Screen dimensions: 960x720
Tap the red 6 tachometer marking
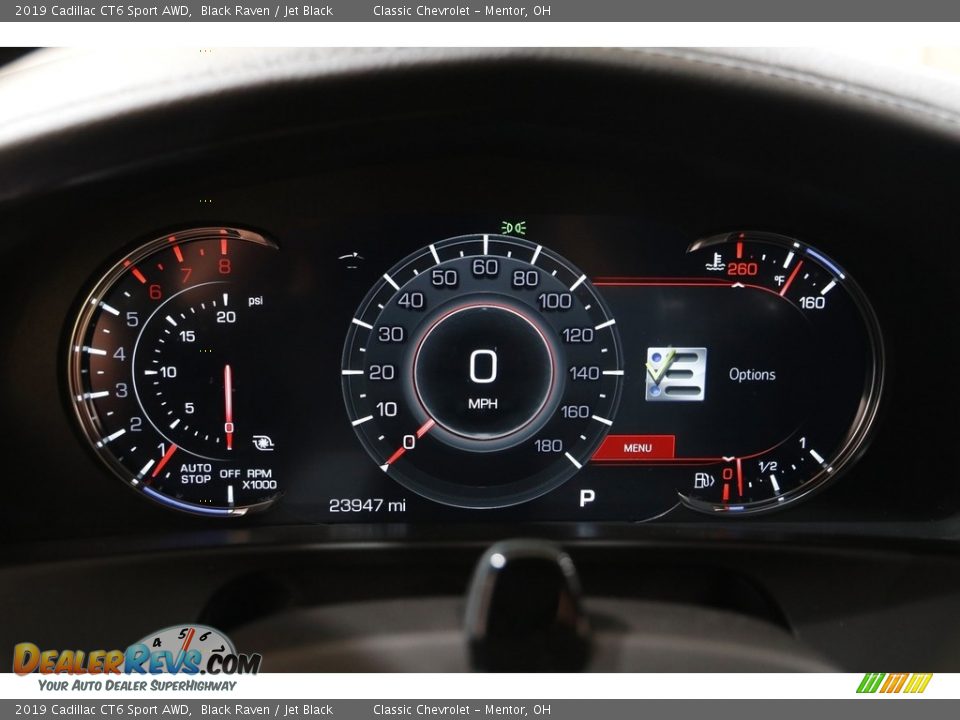(156, 291)
